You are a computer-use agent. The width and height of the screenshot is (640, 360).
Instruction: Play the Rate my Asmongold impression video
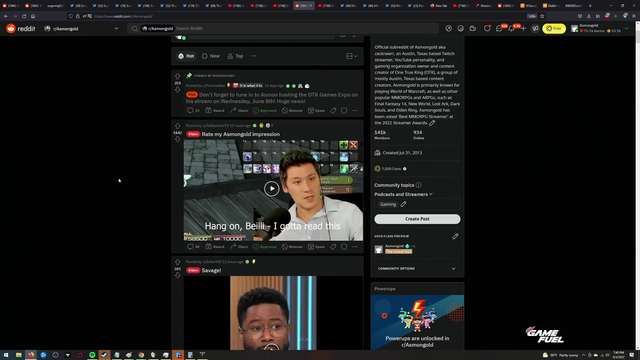pyautogui.click(x=271, y=189)
